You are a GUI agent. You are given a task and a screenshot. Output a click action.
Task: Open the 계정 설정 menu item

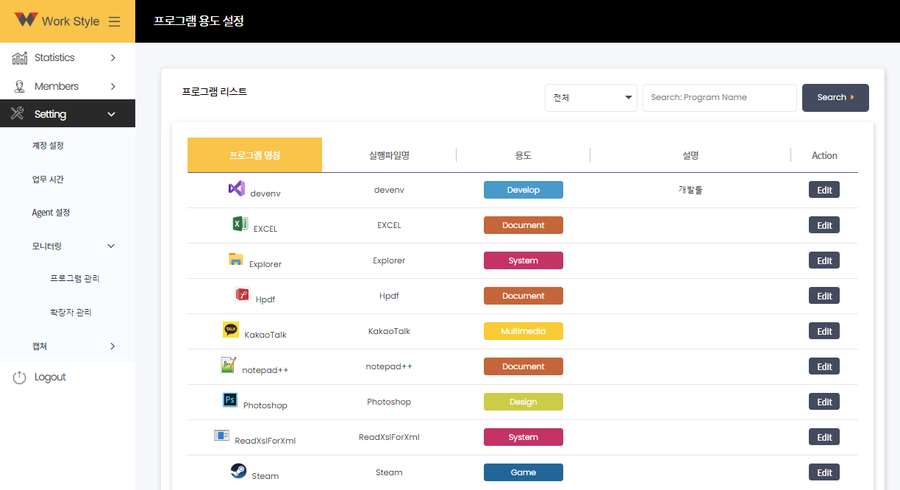tap(48, 146)
